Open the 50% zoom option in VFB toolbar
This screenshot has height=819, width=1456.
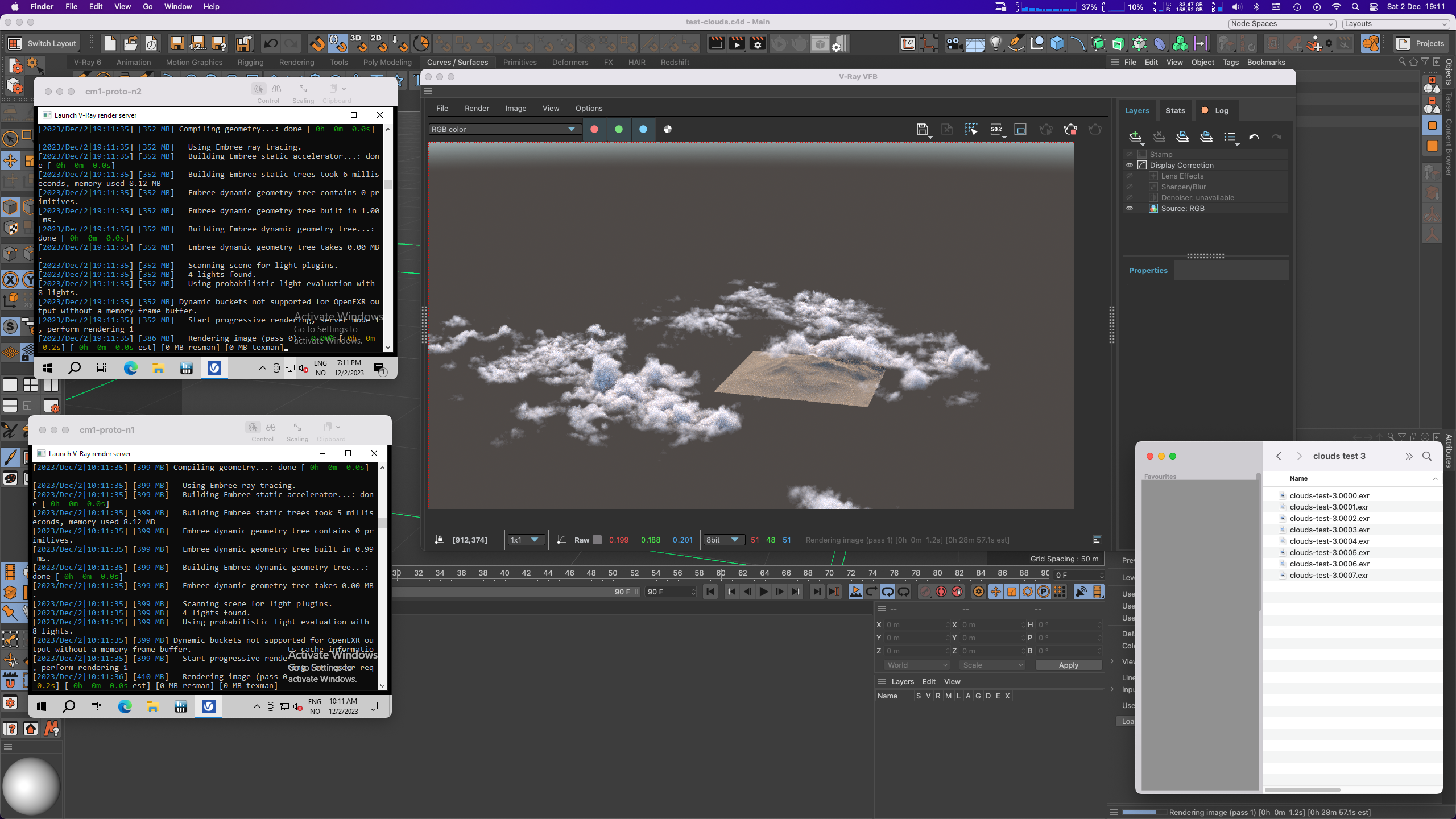point(996,130)
